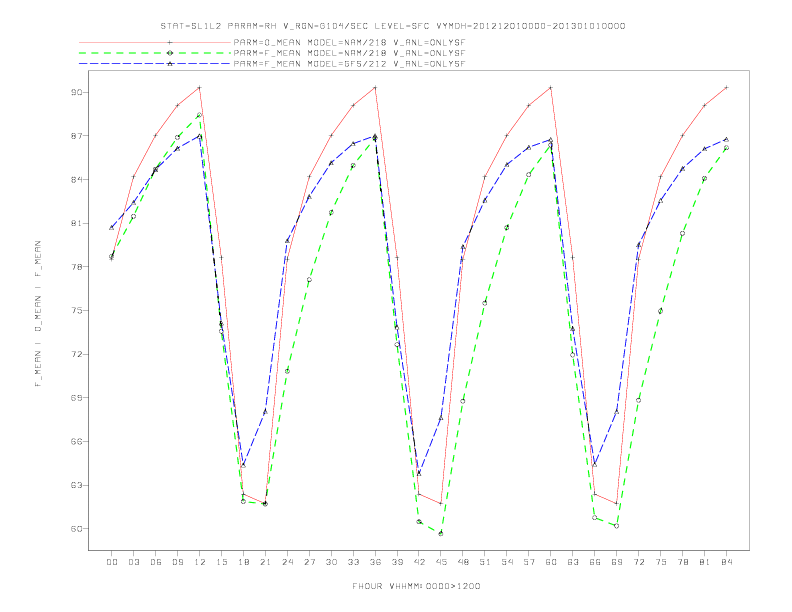Click the x-axis forecast hour label 27

310,562
